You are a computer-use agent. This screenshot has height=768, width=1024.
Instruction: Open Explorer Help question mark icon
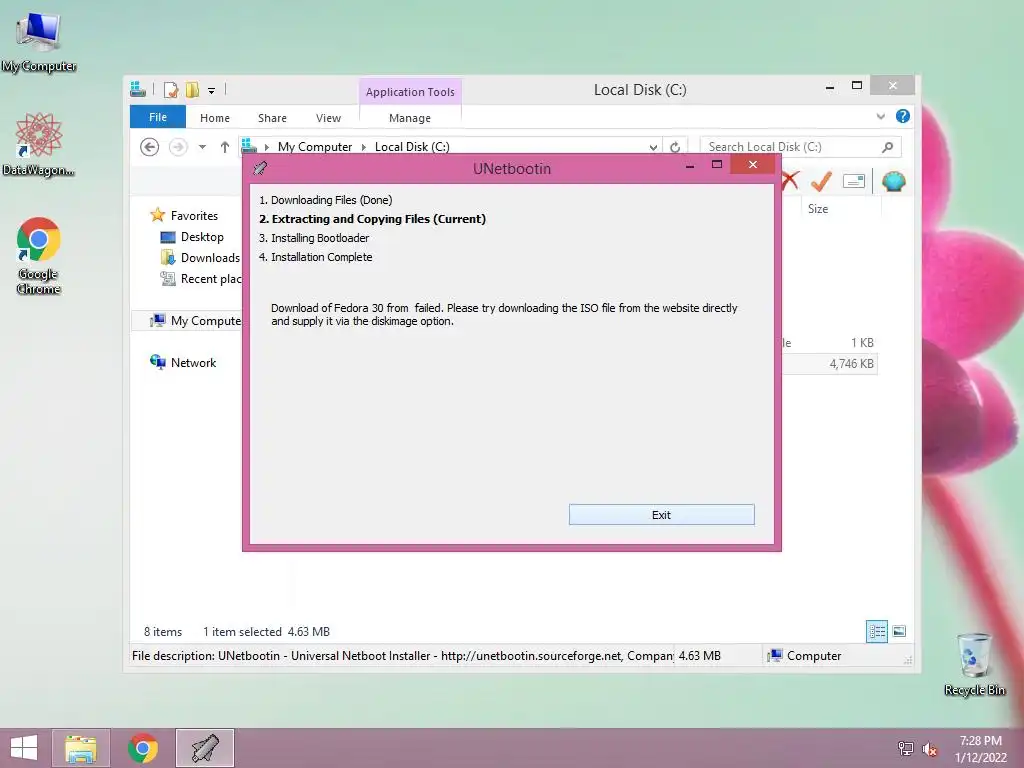[x=903, y=116]
